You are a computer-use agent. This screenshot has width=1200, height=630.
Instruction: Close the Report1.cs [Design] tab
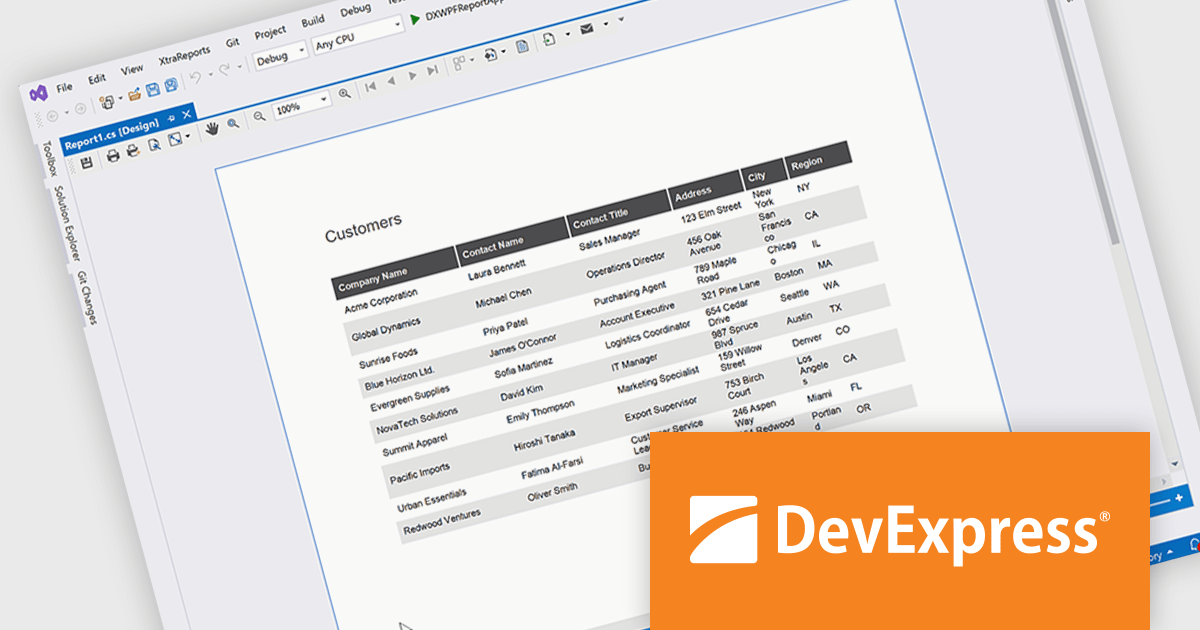pos(187,114)
